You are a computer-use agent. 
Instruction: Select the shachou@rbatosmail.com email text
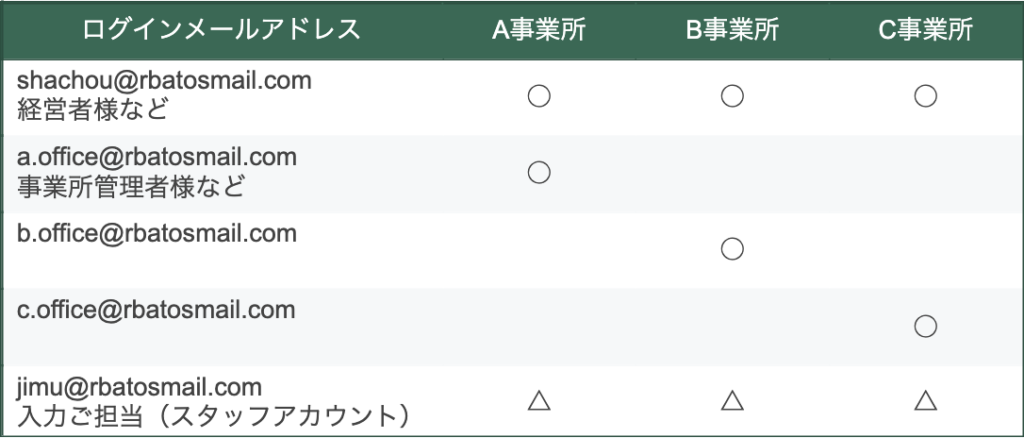coord(165,81)
